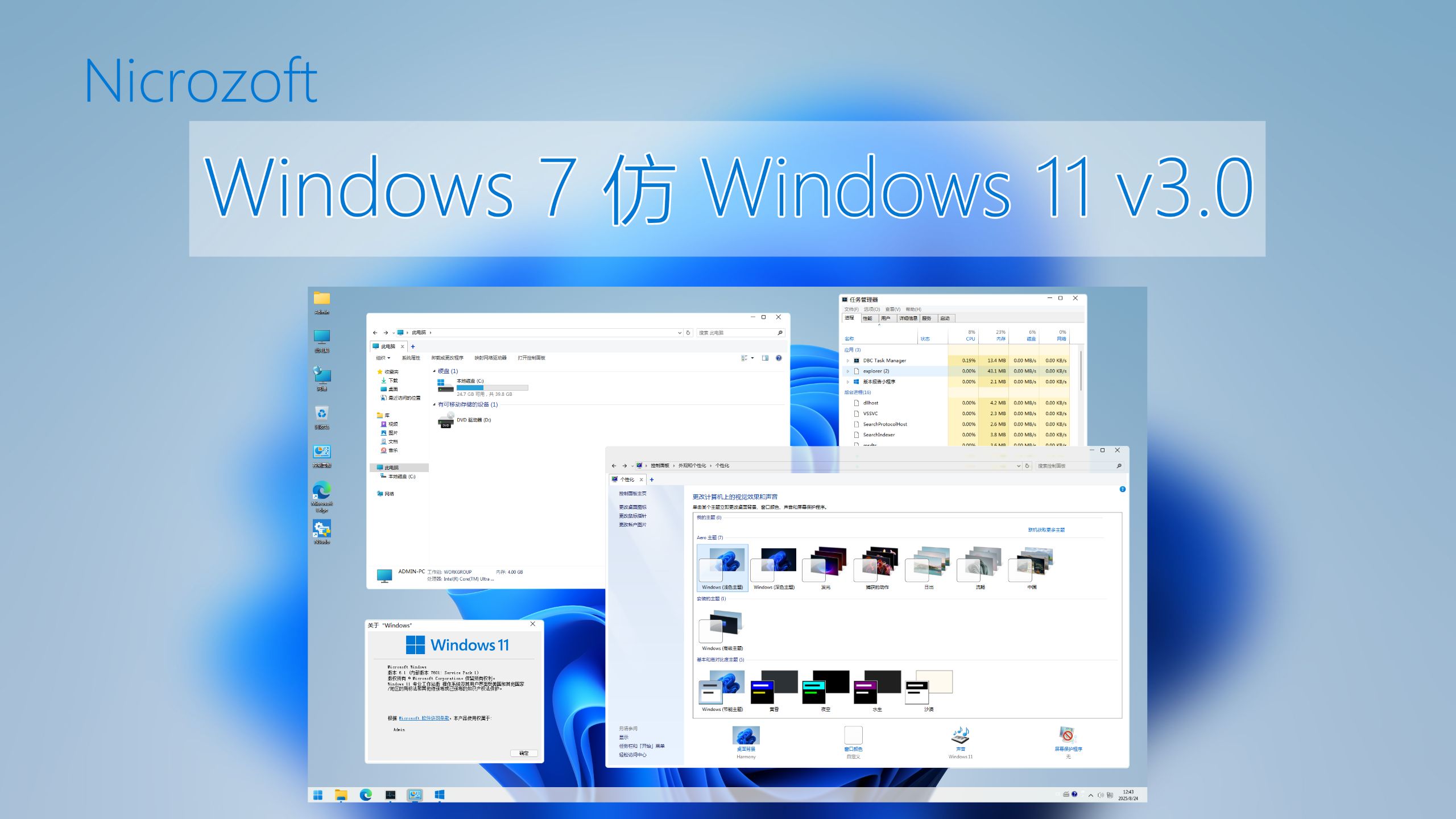1456x819 pixels.
Task: Go back in the 个性化 window
Action: (x=614, y=466)
